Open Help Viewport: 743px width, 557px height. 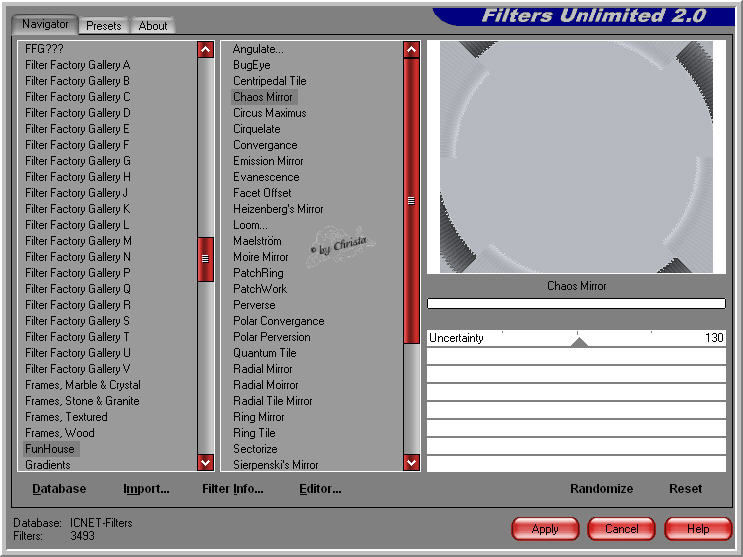[698, 529]
